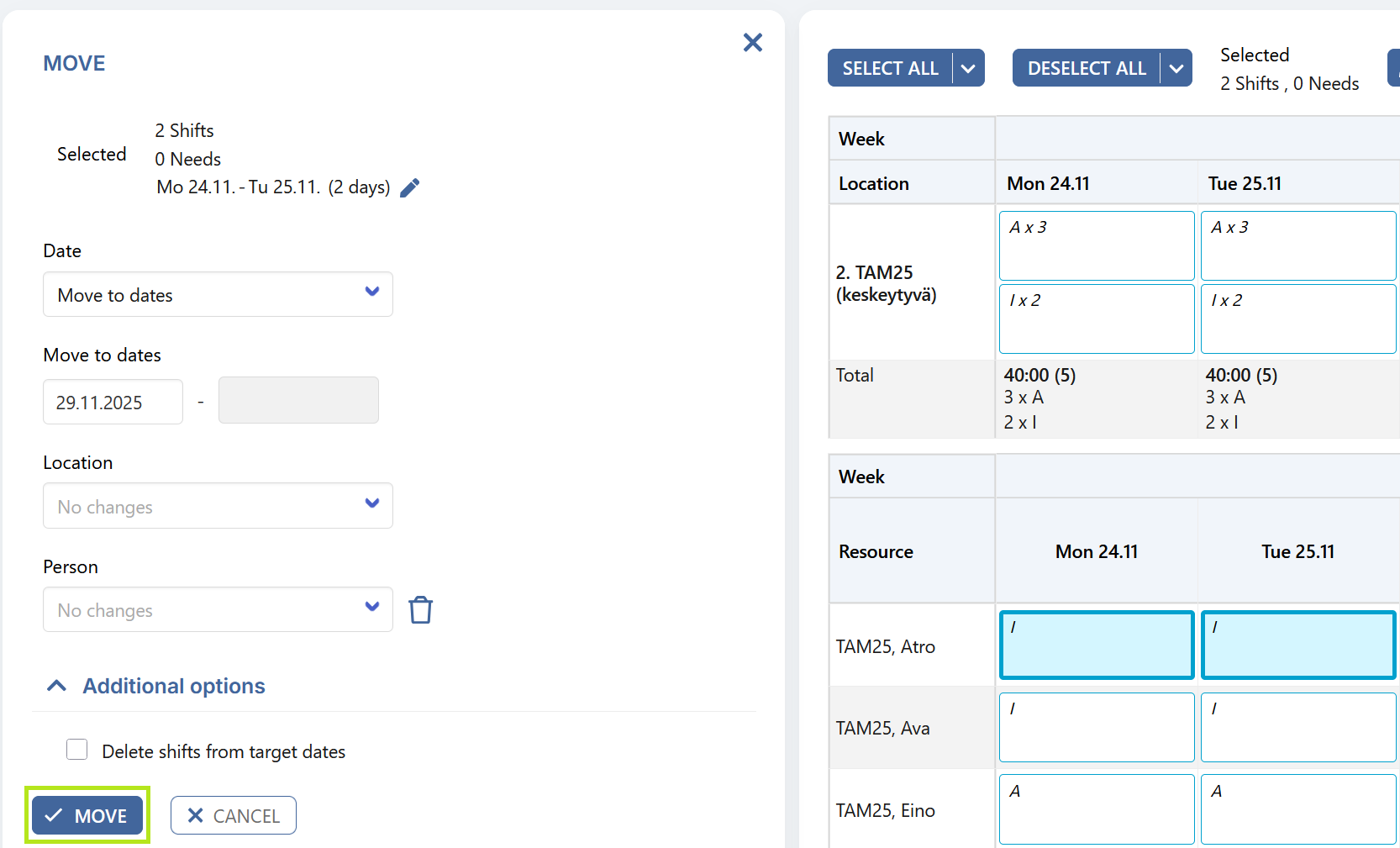The width and height of the screenshot is (1400, 848).
Task: Edit the 29.11.2025 start date field
Action: [113, 402]
